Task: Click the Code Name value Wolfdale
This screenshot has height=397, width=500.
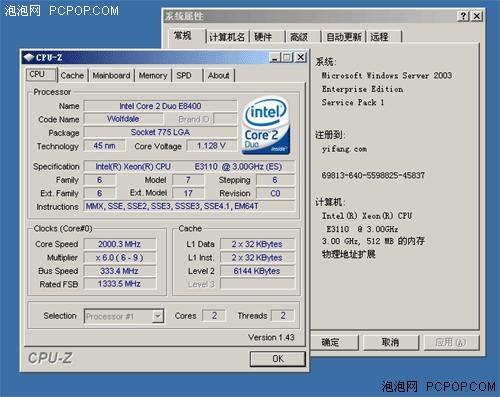Action: point(123,119)
